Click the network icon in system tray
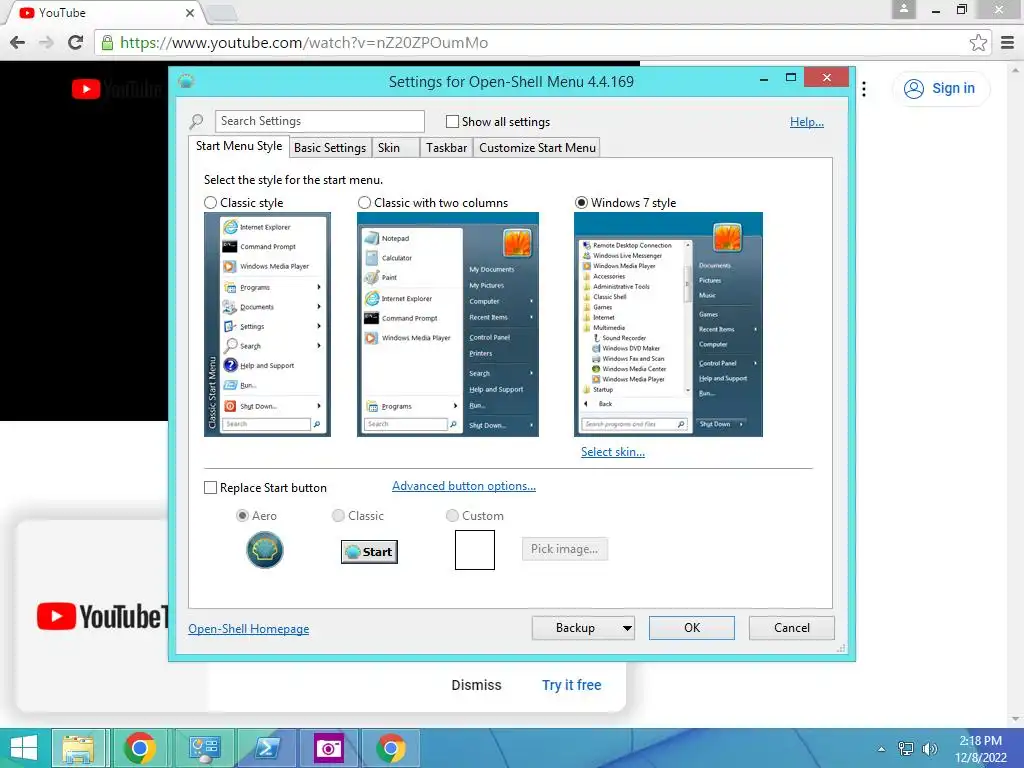1024x768 pixels. click(906, 748)
